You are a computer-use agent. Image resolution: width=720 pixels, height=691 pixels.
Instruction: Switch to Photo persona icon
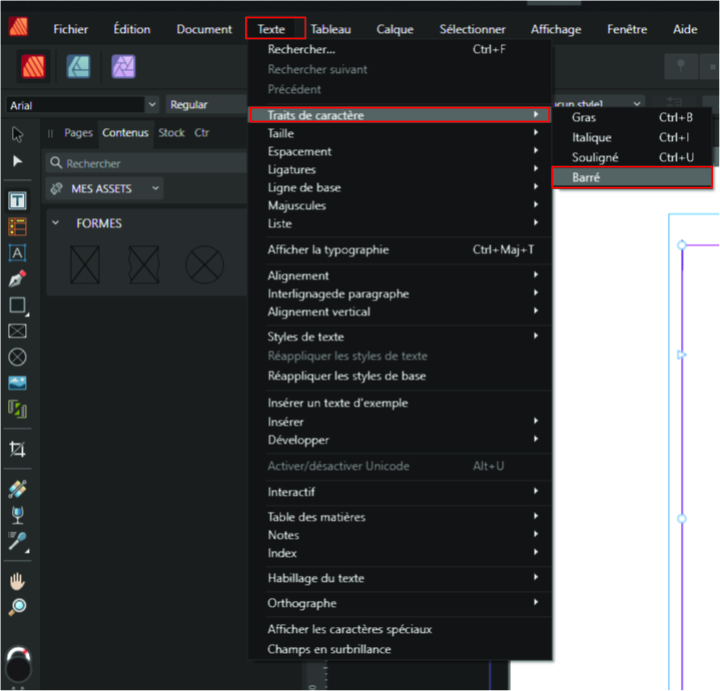tap(124, 67)
